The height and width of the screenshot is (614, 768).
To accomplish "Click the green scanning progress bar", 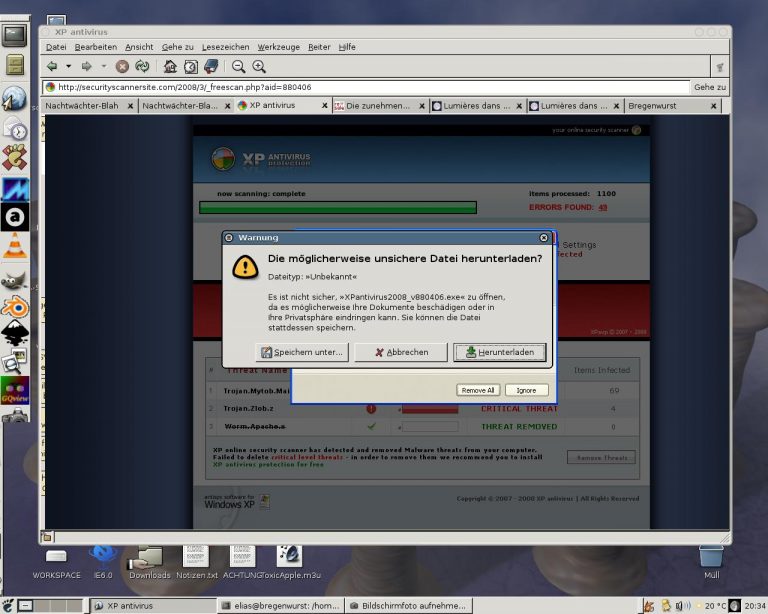I will pos(338,208).
